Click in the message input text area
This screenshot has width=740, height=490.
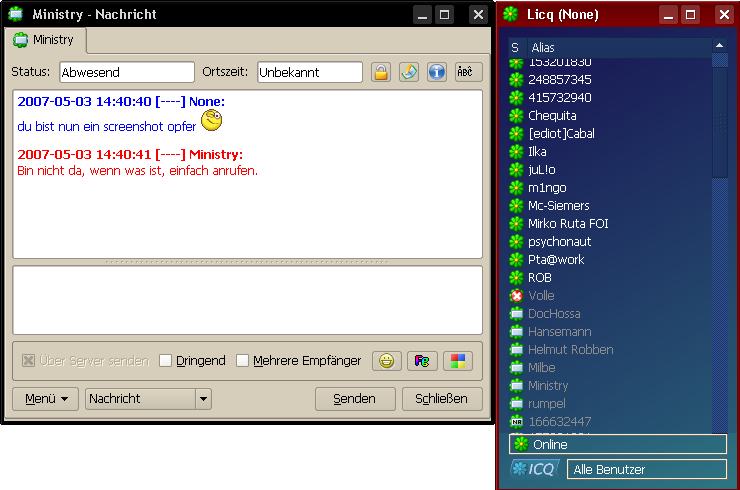(x=248, y=300)
